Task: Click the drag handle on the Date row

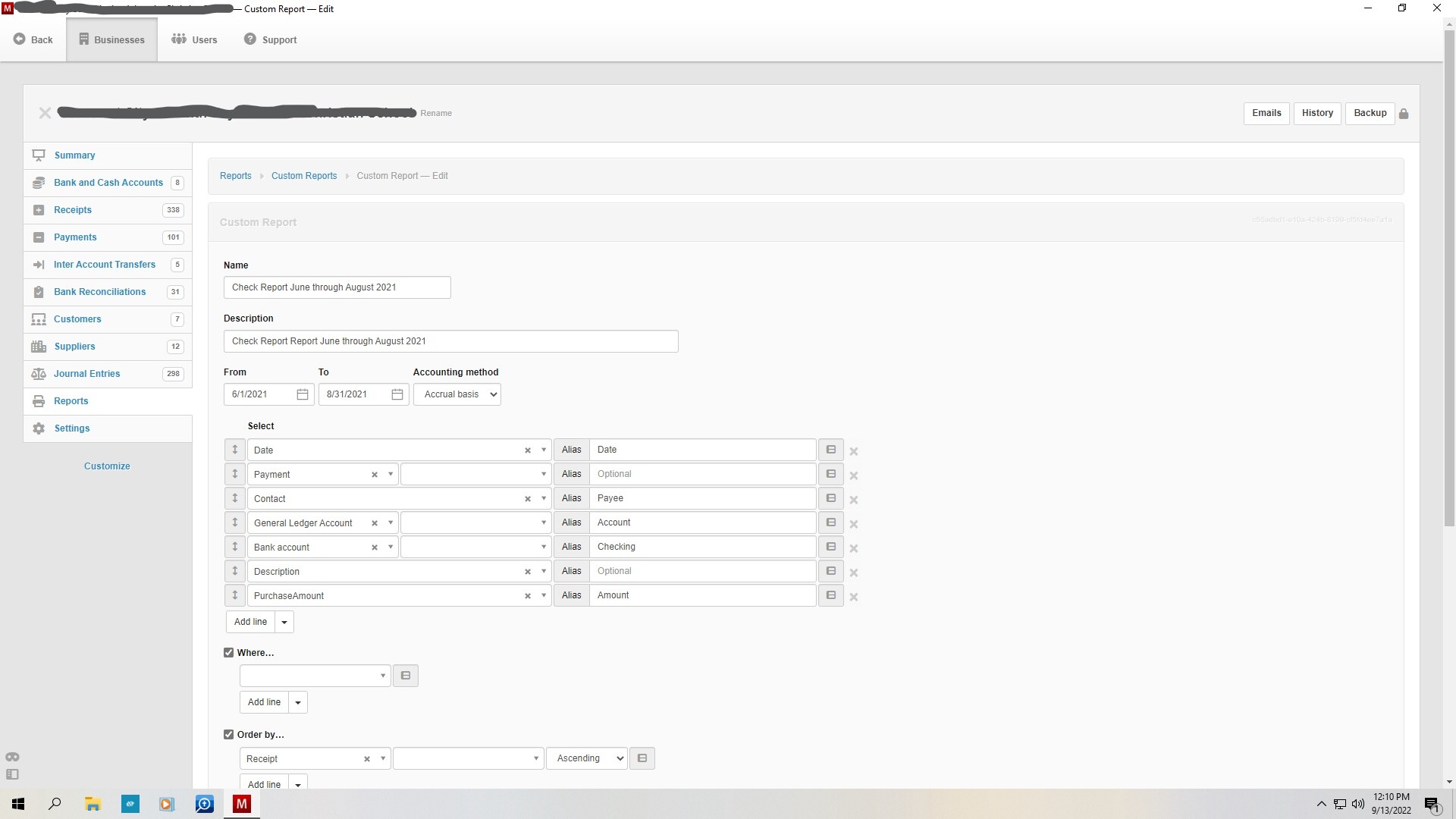Action: [235, 450]
